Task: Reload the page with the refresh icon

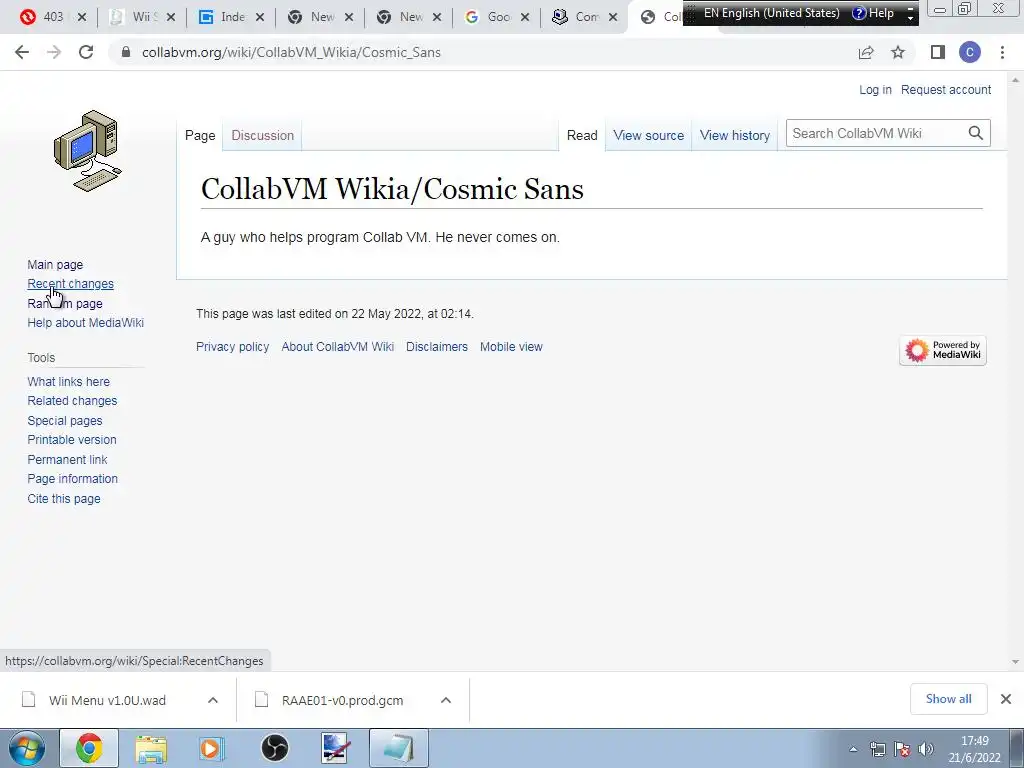Action: (x=86, y=52)
